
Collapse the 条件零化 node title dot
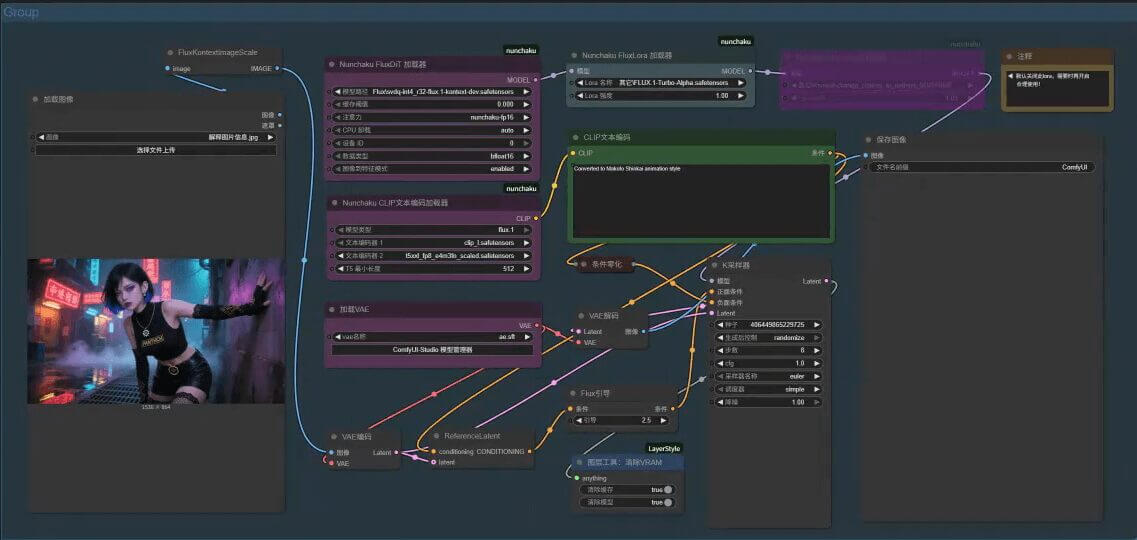click(x=584, y=265)
